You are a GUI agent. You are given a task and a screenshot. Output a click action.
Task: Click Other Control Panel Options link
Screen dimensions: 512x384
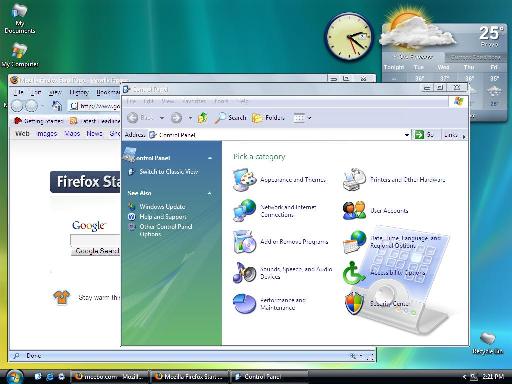pos(166,230)
